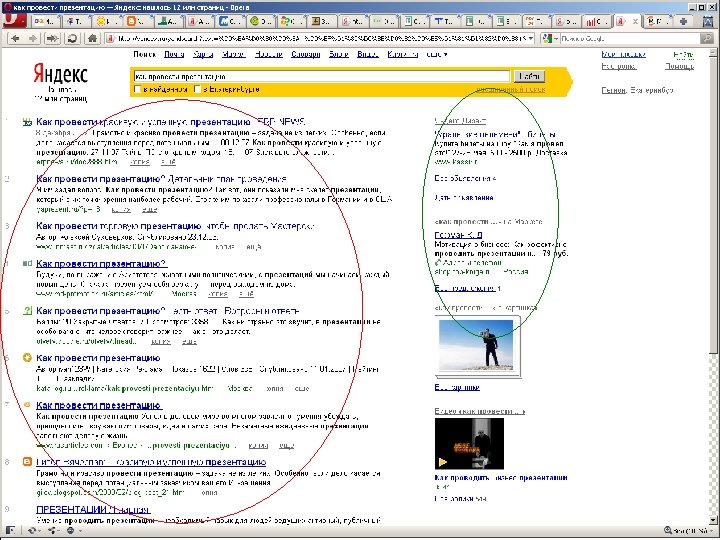Click the zoom magnifier icon in status bar
This screenshot has height=540, width=720.
668,530
